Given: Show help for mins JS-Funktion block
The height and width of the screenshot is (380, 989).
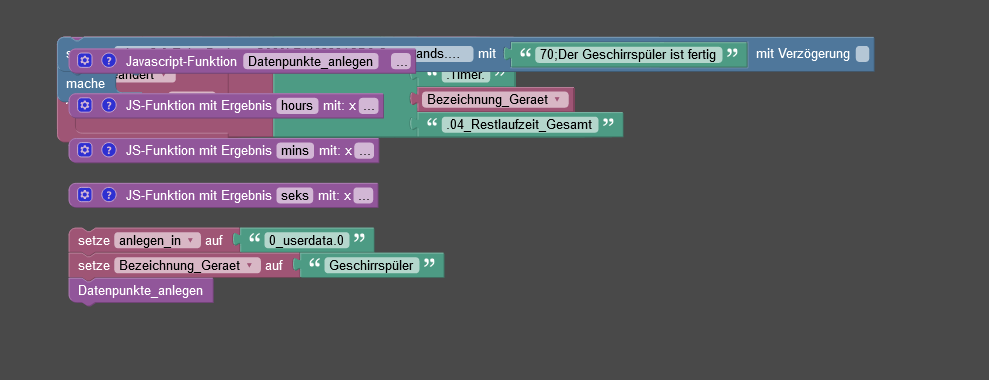Looking at the screenshot, I should coord(109,150).
